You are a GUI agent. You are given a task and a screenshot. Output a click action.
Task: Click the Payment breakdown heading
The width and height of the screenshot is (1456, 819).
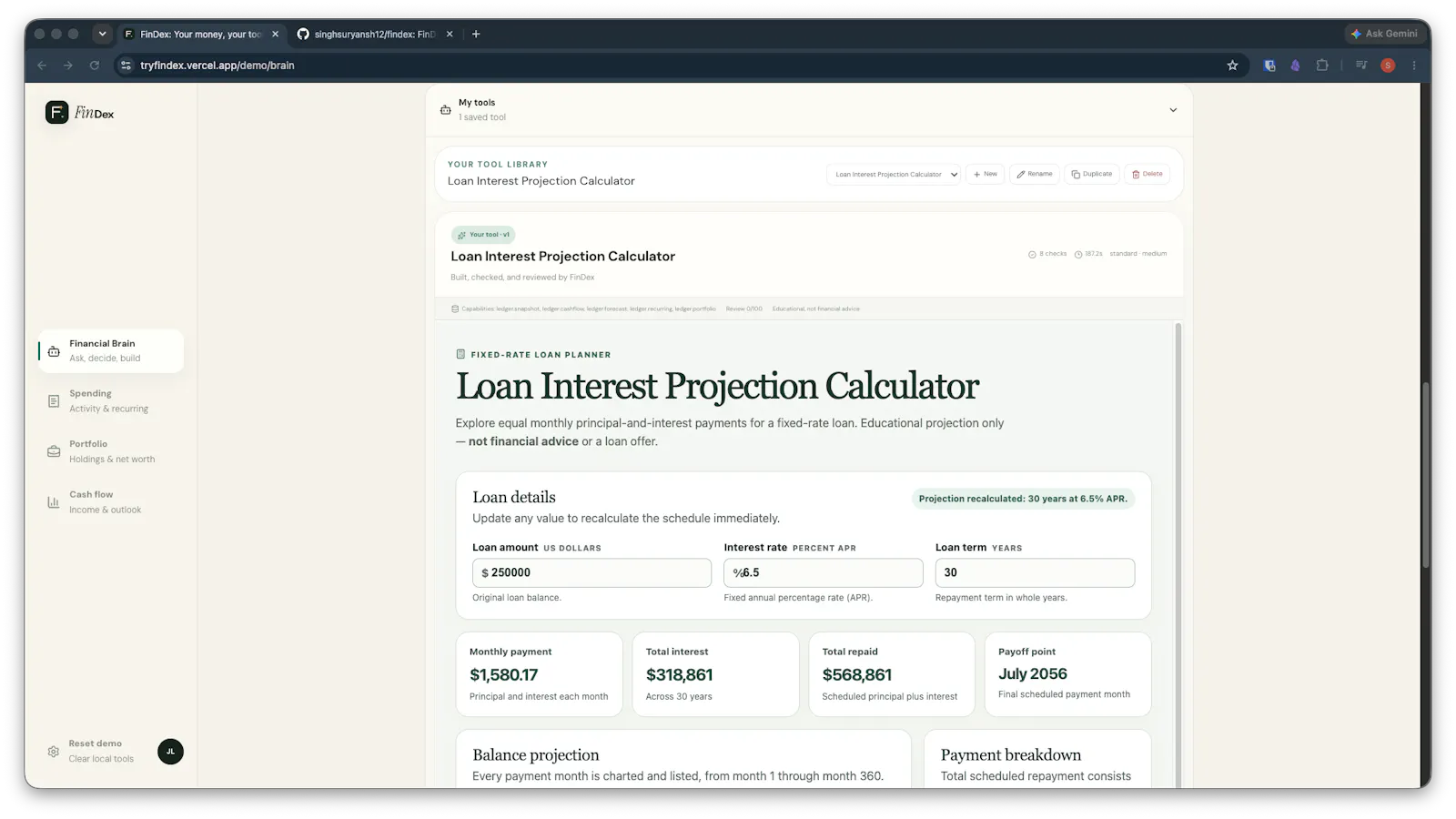point(1010,755)
